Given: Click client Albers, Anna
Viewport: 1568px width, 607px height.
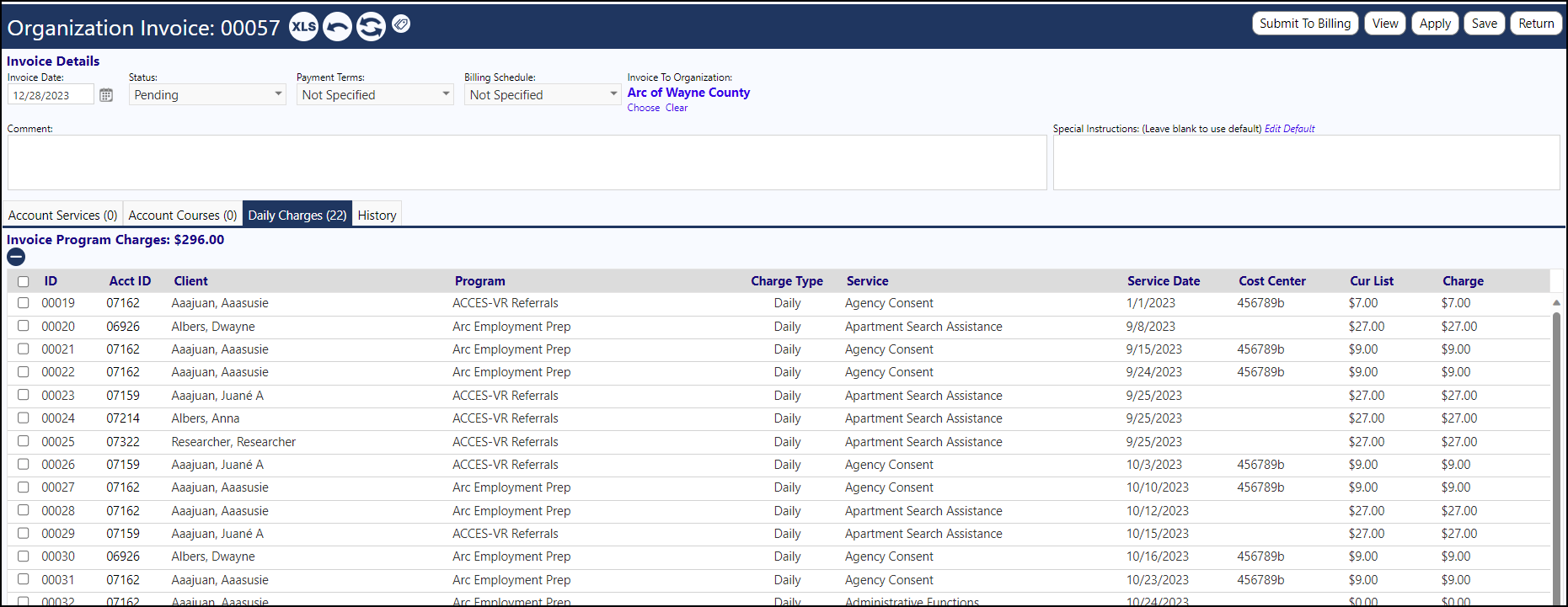Looking at the screenshot, I should pyautogui.click(x=206, y=418).
